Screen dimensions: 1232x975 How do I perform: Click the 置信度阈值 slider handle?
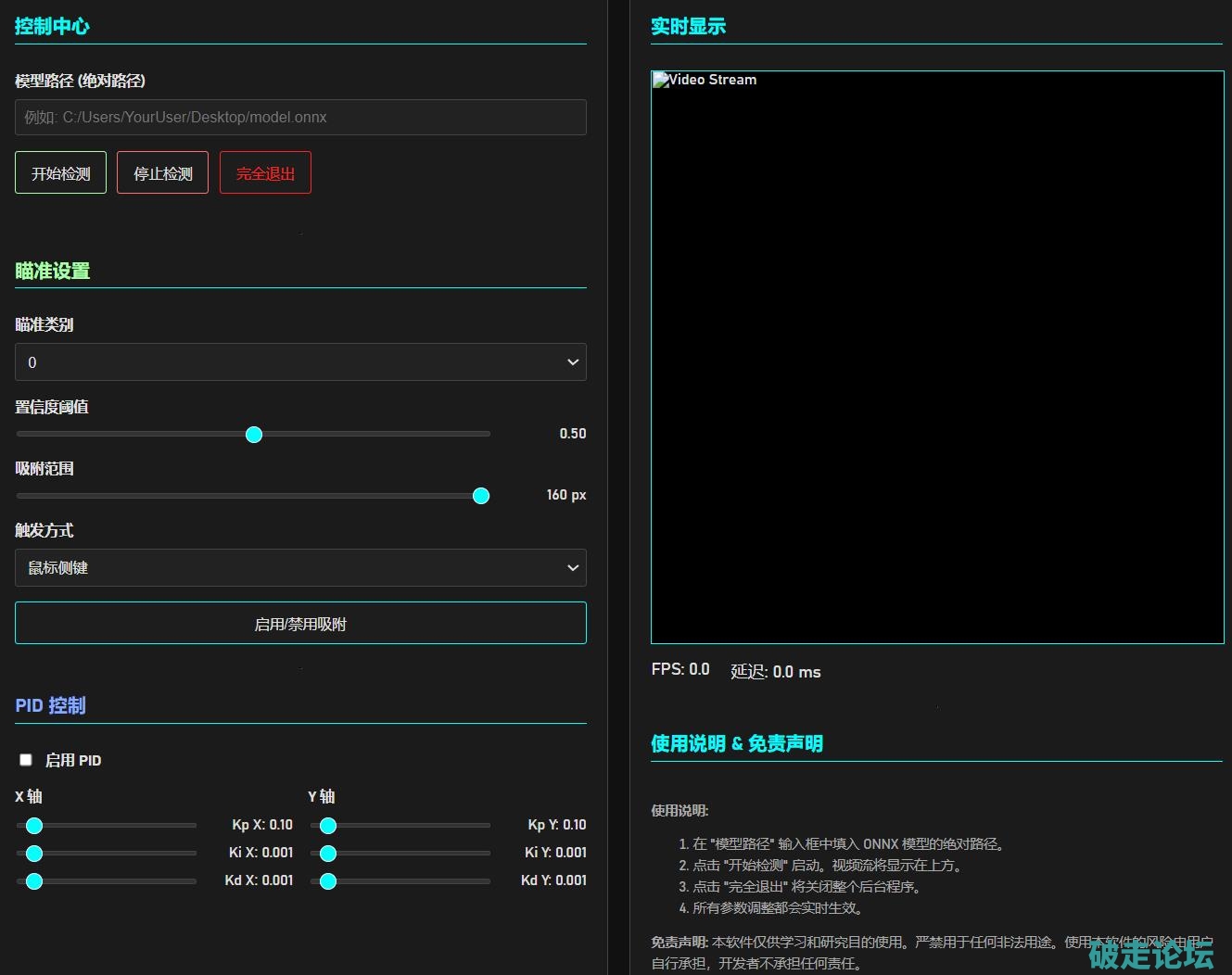pos(254,435)
